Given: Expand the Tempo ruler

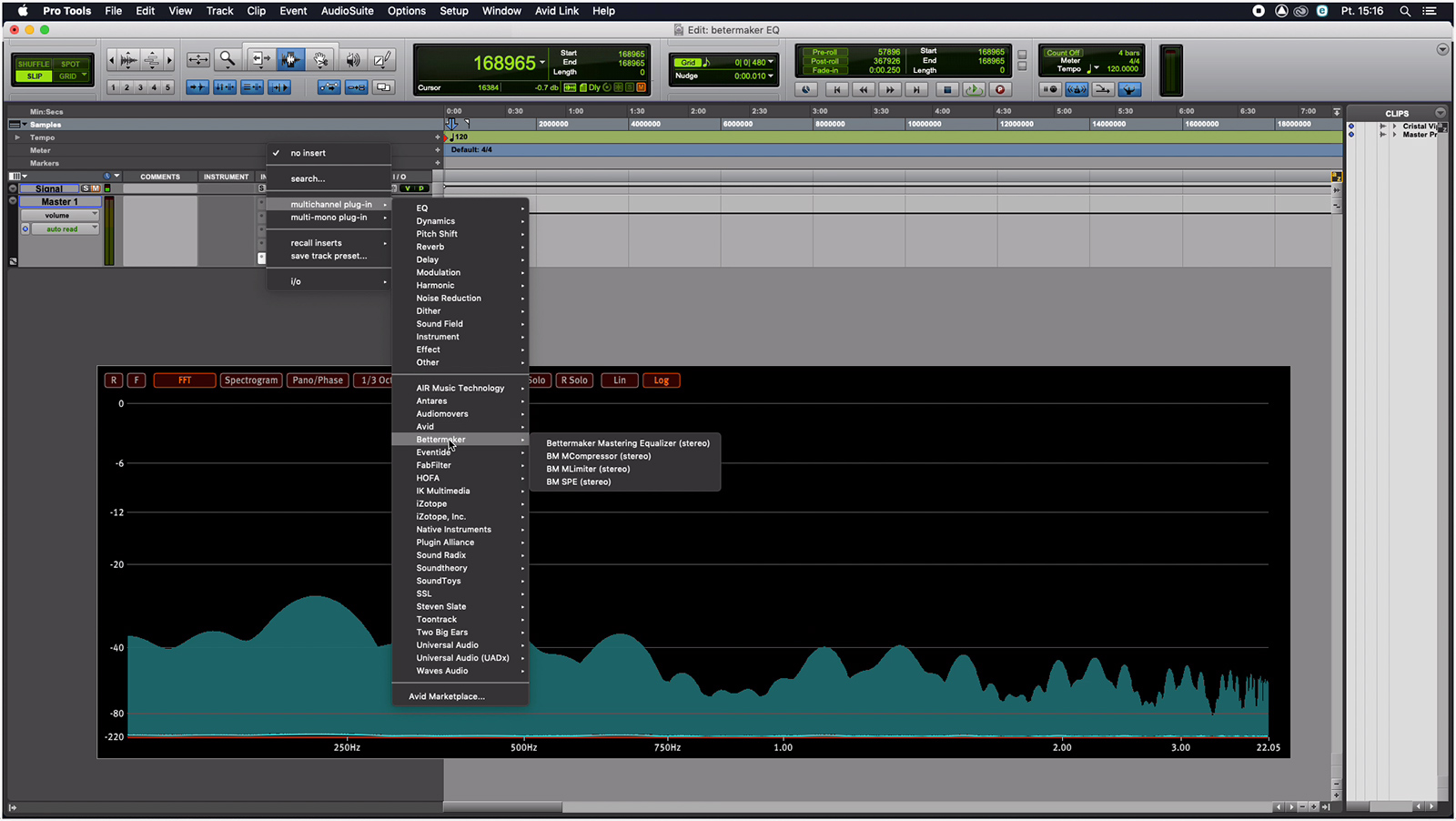Looking at the screenshot, I should coord(16,137).
